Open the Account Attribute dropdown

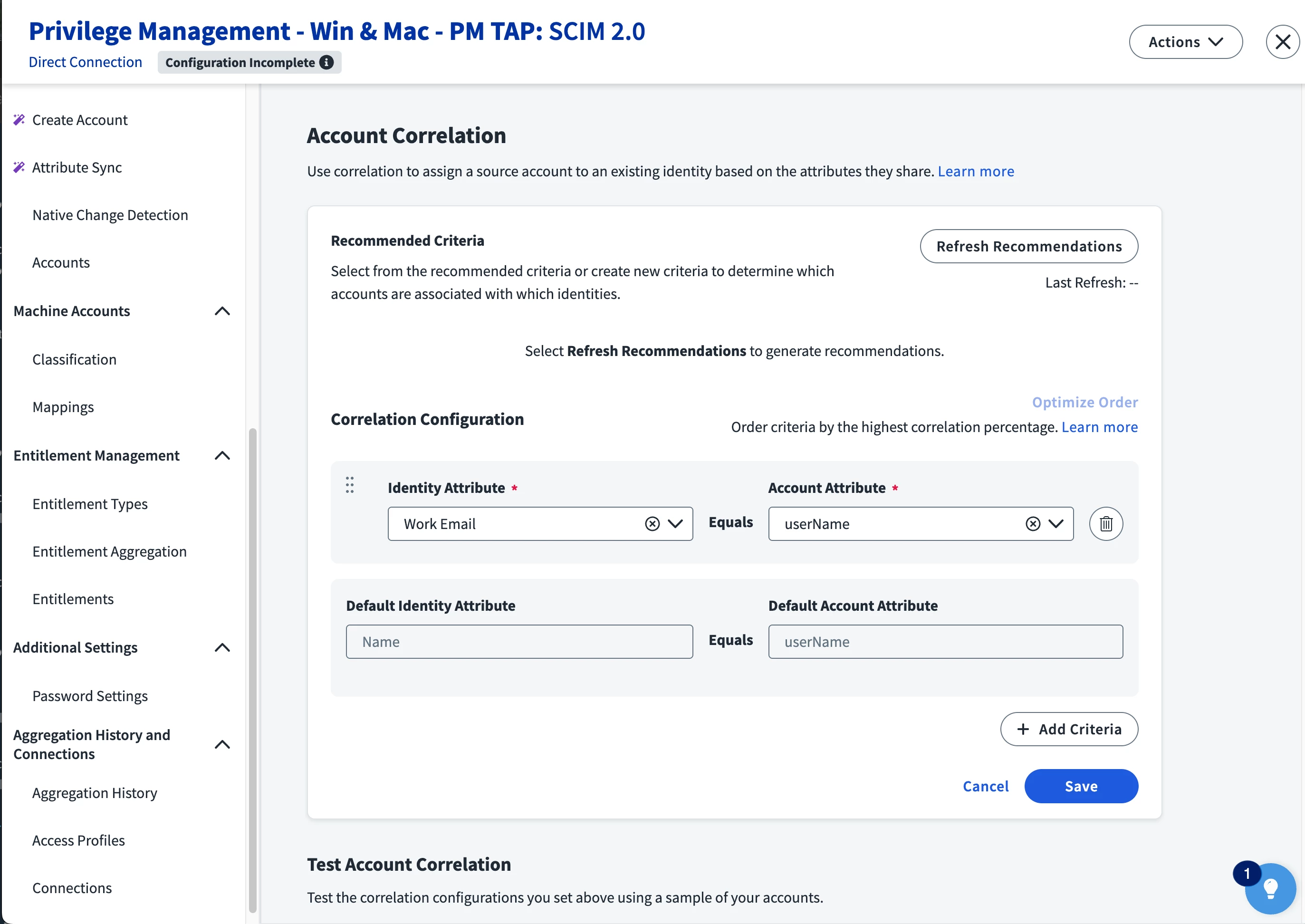1056,523
